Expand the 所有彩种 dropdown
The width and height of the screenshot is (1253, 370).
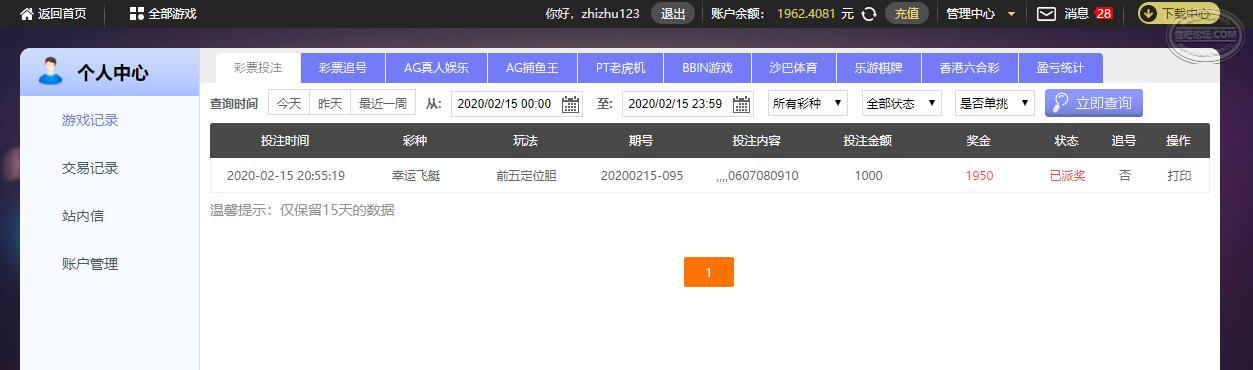[x=808, y=103]
